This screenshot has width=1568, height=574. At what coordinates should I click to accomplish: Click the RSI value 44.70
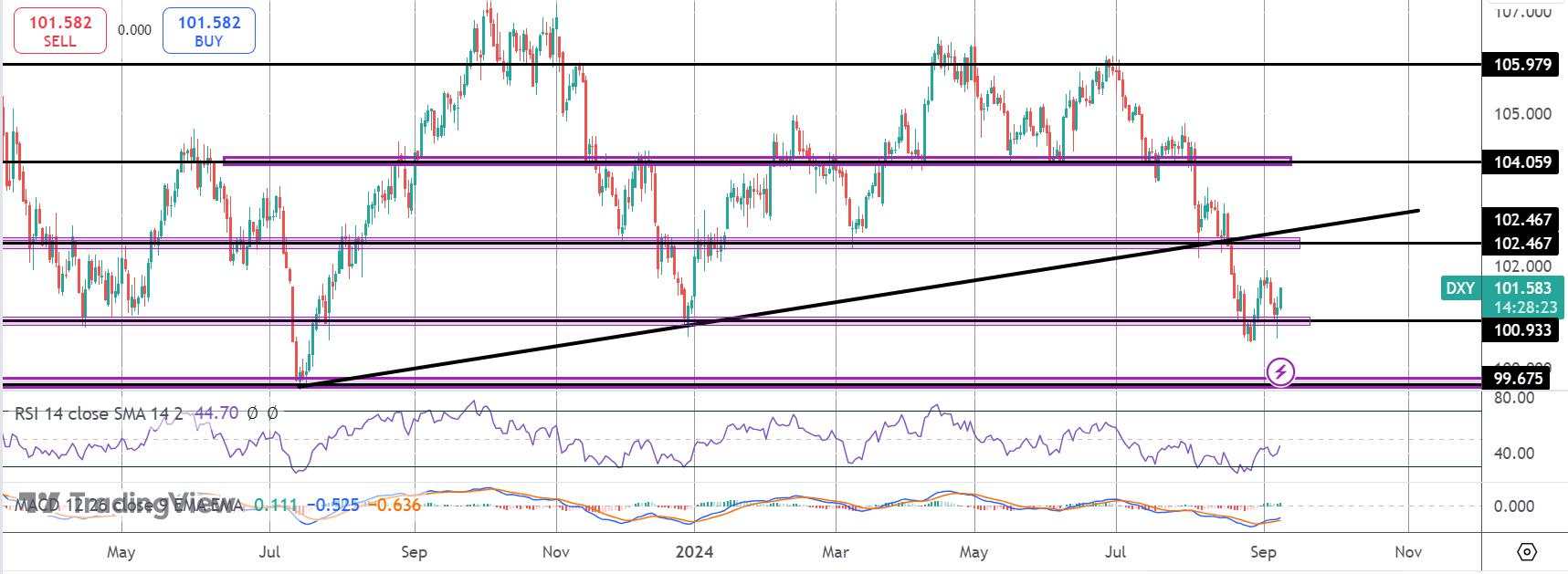[217, 413]
